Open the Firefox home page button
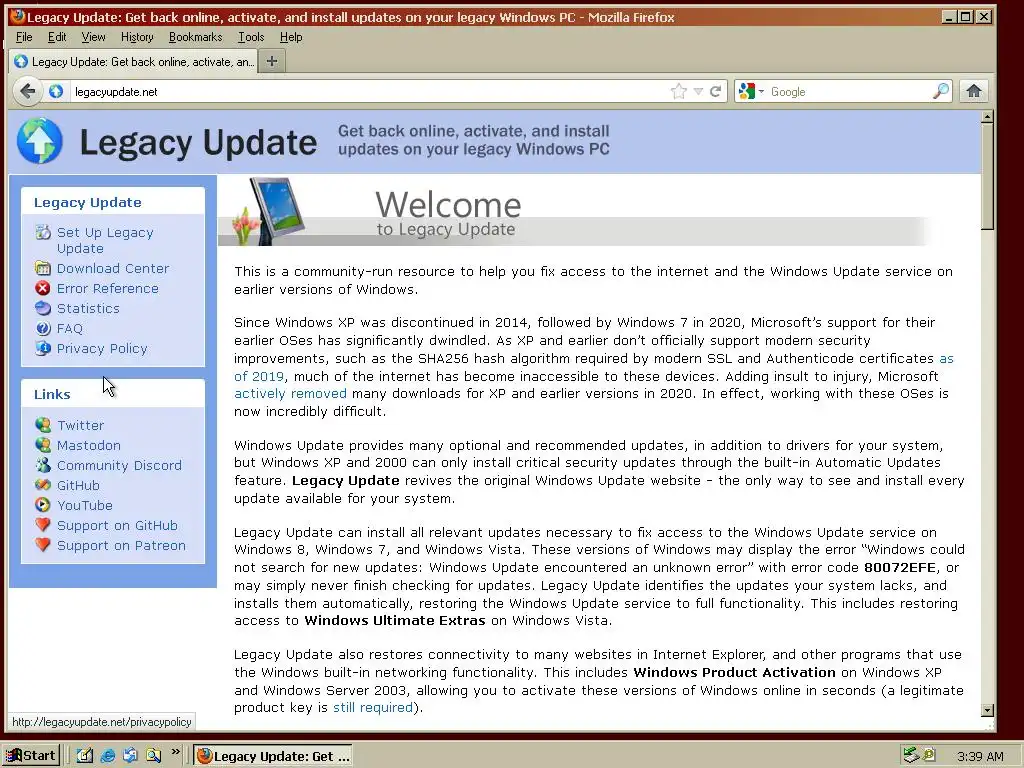Viewport: 1024px width, 768px height. pos(974,91)
